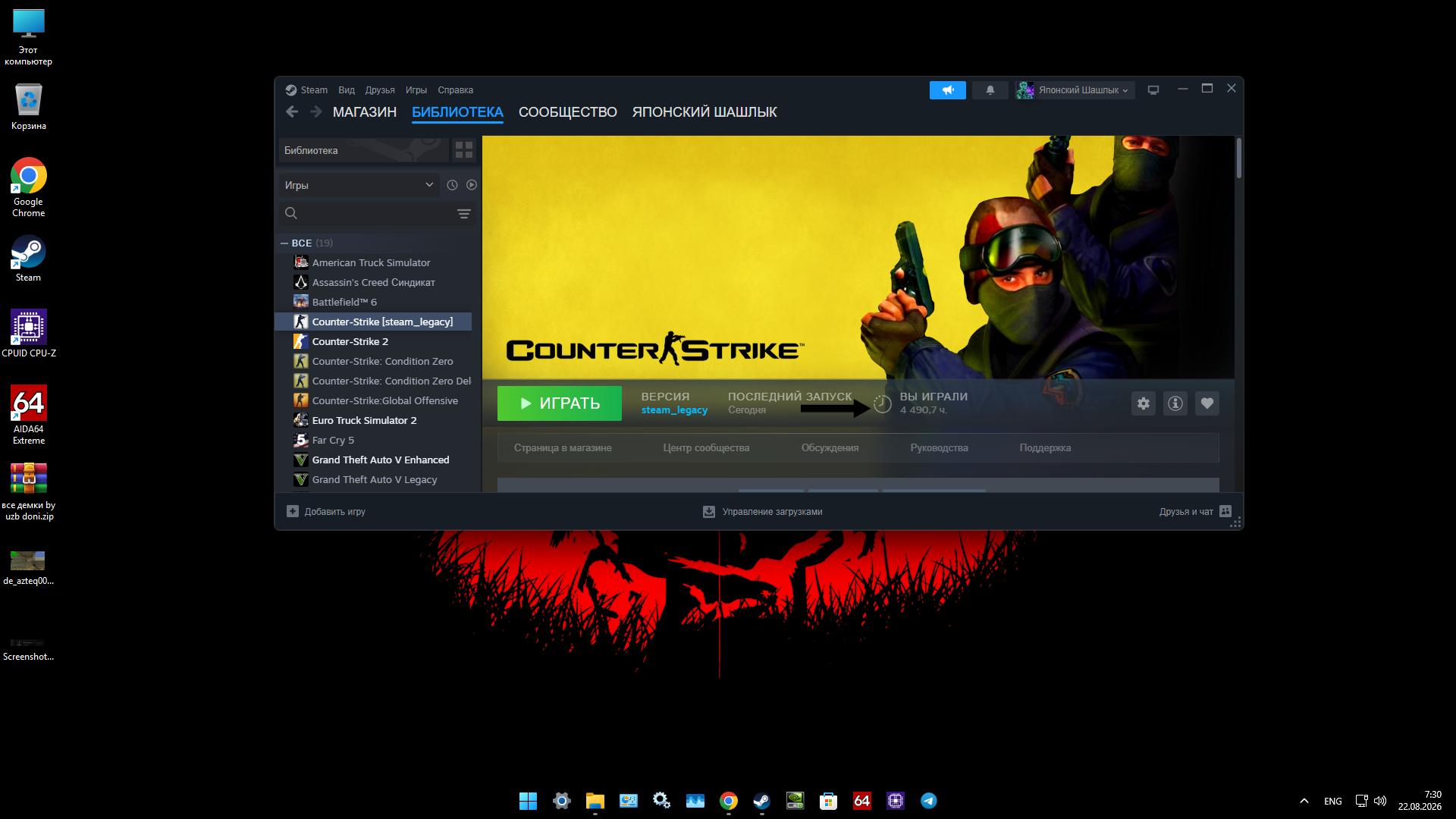Open the Друзья menu

click(380, 90)
